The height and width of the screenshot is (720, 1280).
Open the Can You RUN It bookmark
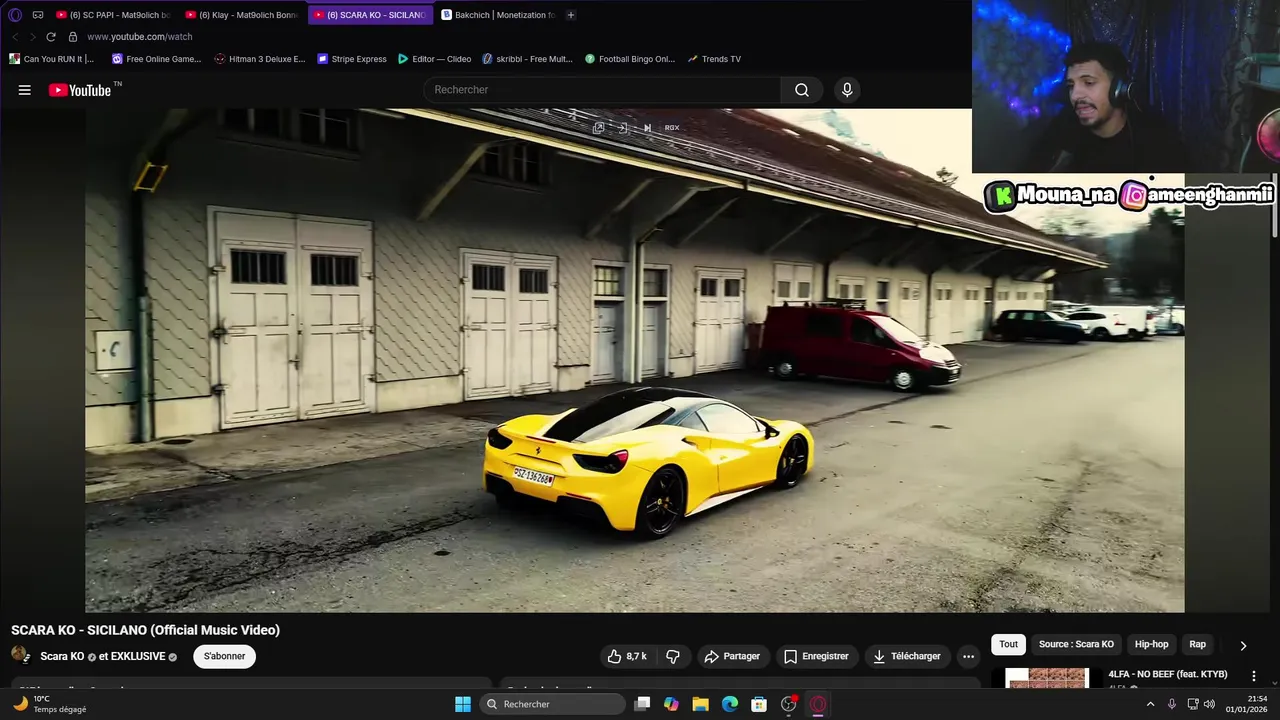click(52, 59)
